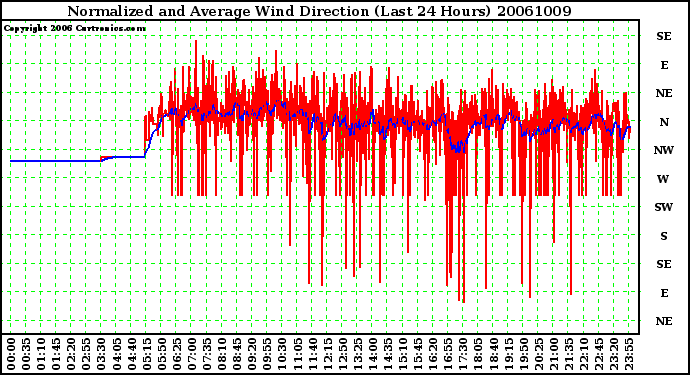Click the 18:40 time label
690x375 pixels.
[x=493, y=354]
